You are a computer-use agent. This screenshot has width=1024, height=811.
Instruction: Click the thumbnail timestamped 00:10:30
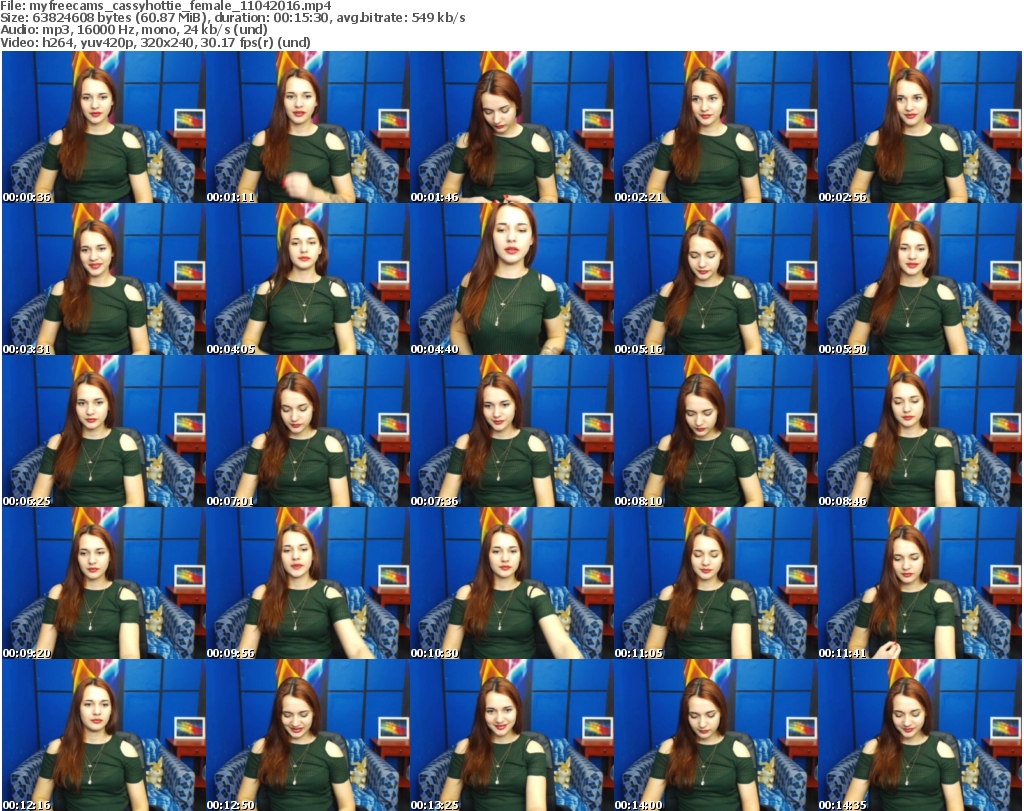pos(511,583)
